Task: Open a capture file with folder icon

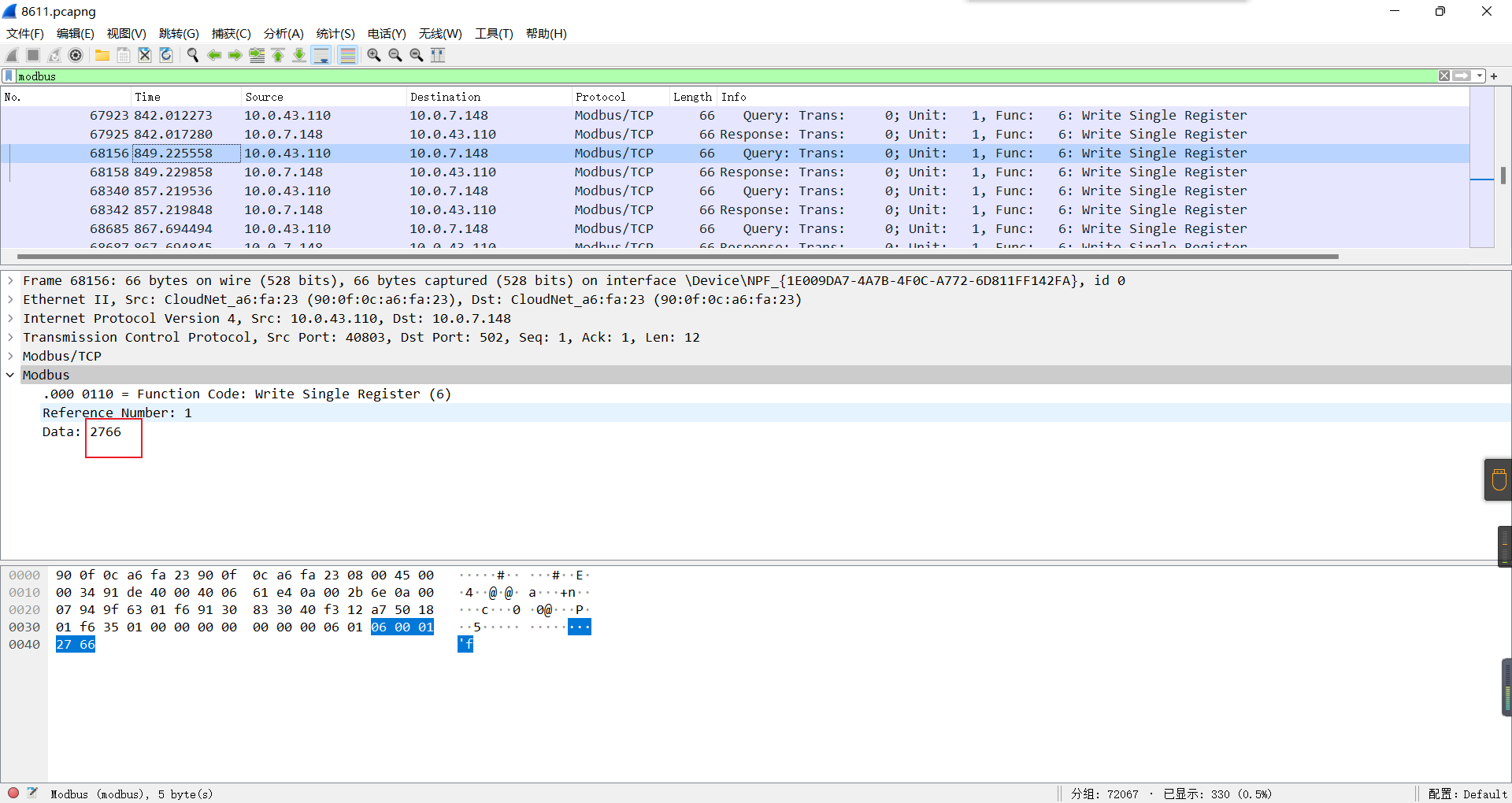Action: (102, 55)
